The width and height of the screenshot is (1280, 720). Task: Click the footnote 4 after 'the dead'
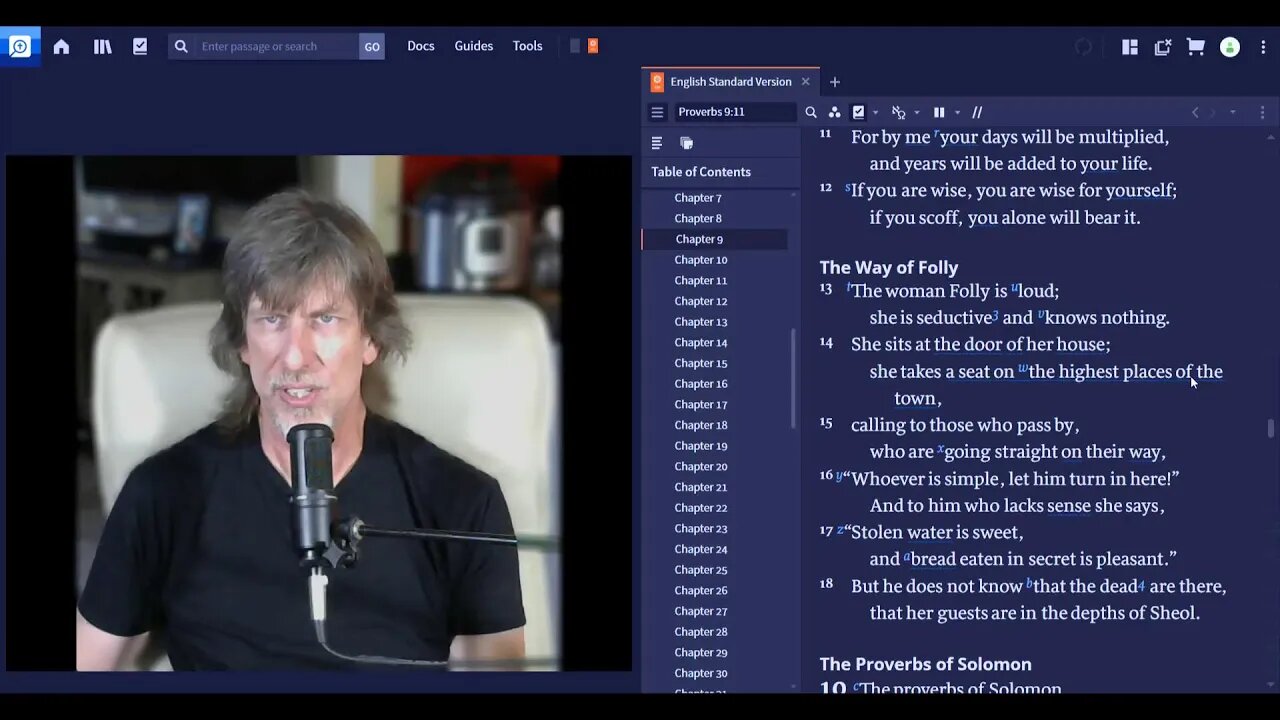1141,585
